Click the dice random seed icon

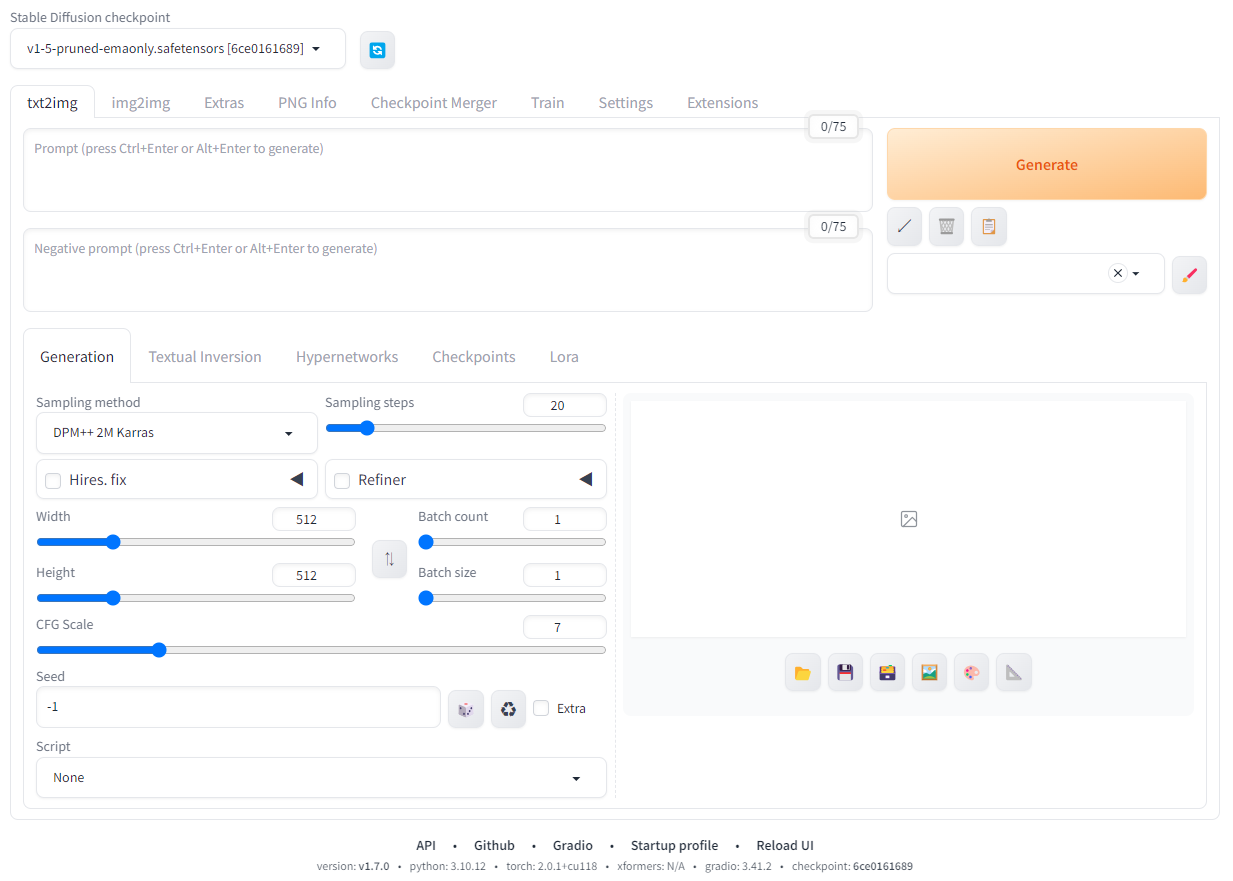[x=465, y=709]
